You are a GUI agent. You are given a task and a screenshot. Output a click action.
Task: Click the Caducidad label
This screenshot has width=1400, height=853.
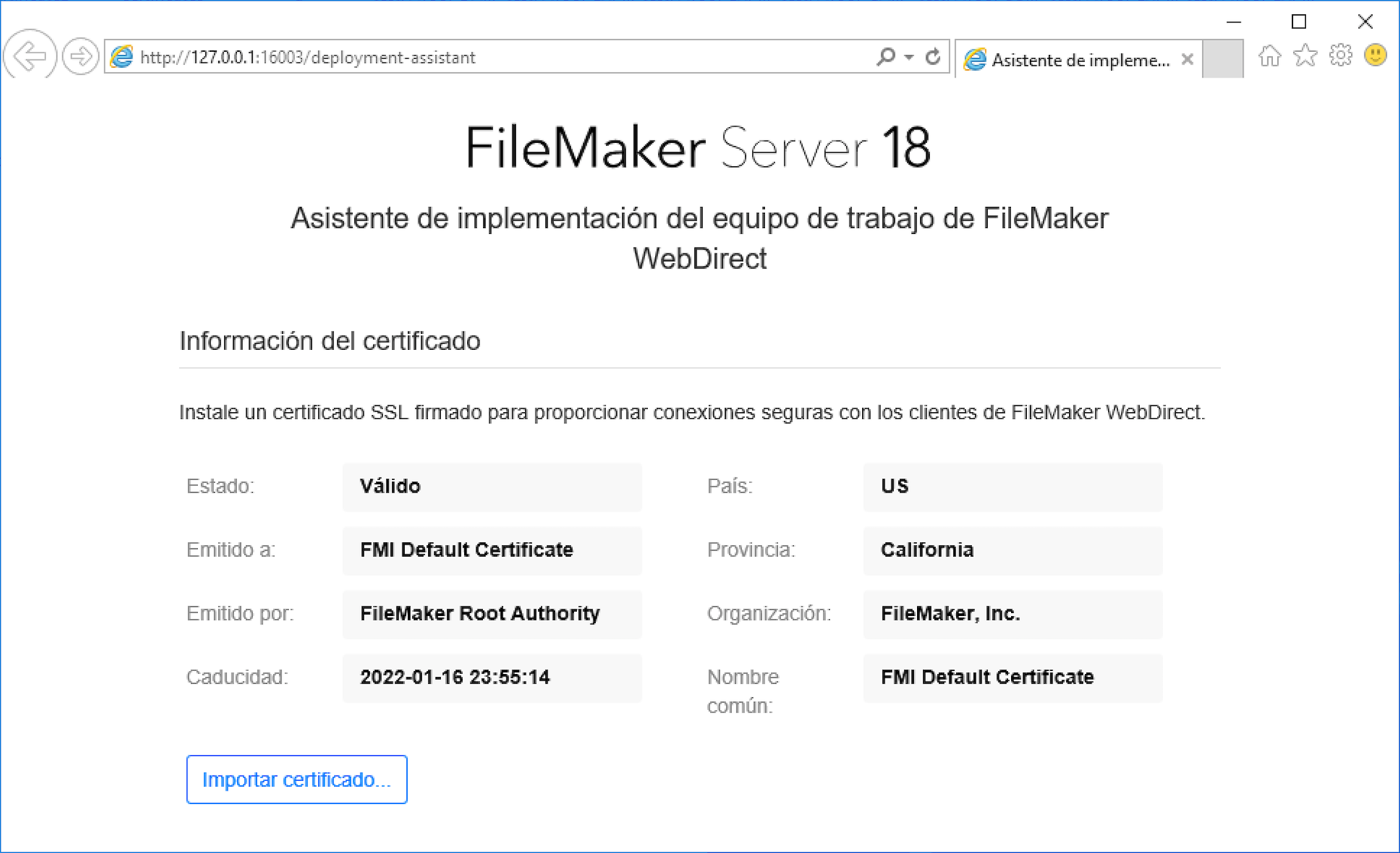click(x=237, y=678)
